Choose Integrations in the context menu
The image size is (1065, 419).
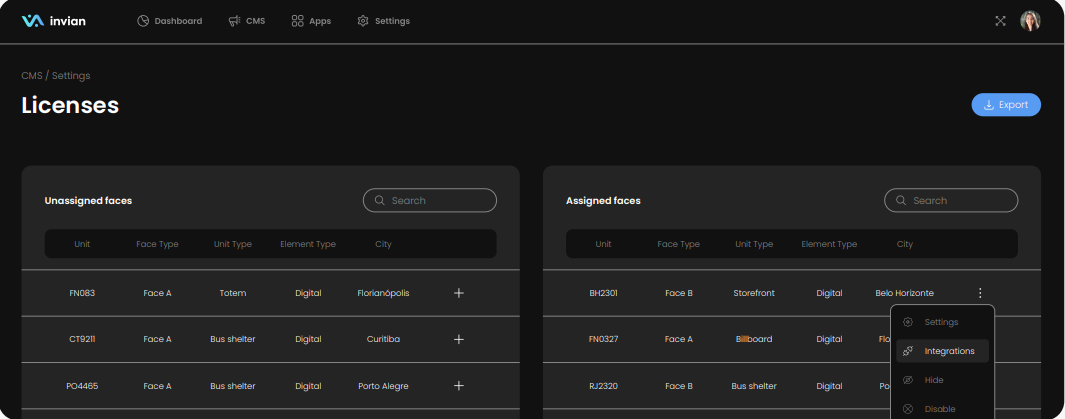tap(943, 351)
